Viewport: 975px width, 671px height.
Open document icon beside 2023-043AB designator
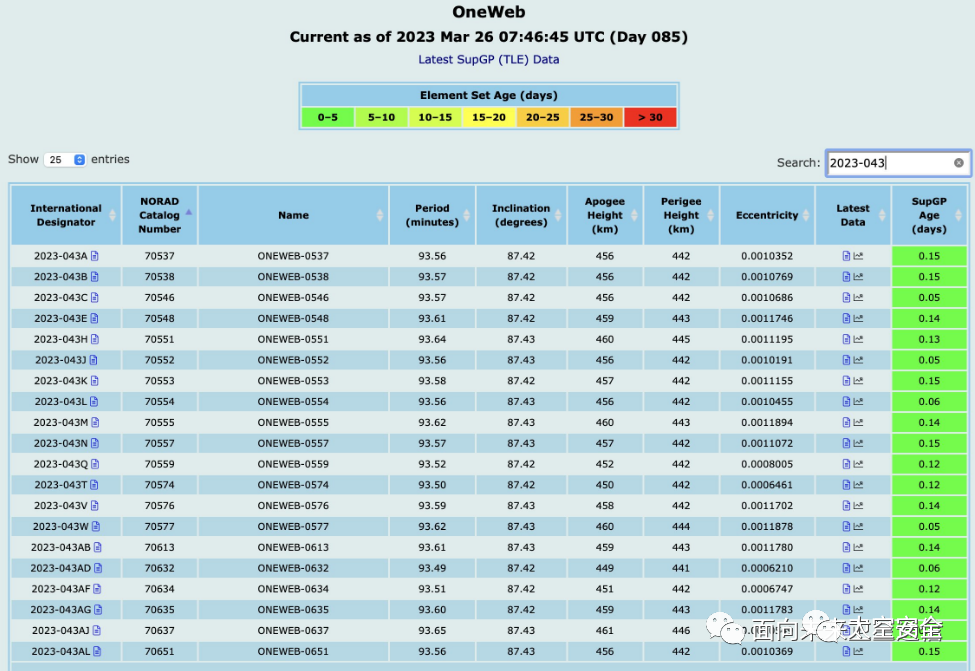[98, 547]
